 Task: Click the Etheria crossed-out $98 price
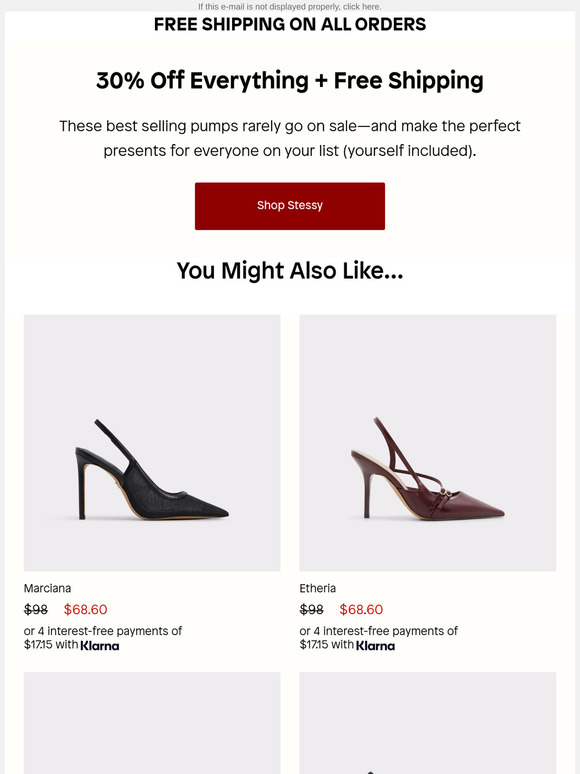tap(311, 610)
